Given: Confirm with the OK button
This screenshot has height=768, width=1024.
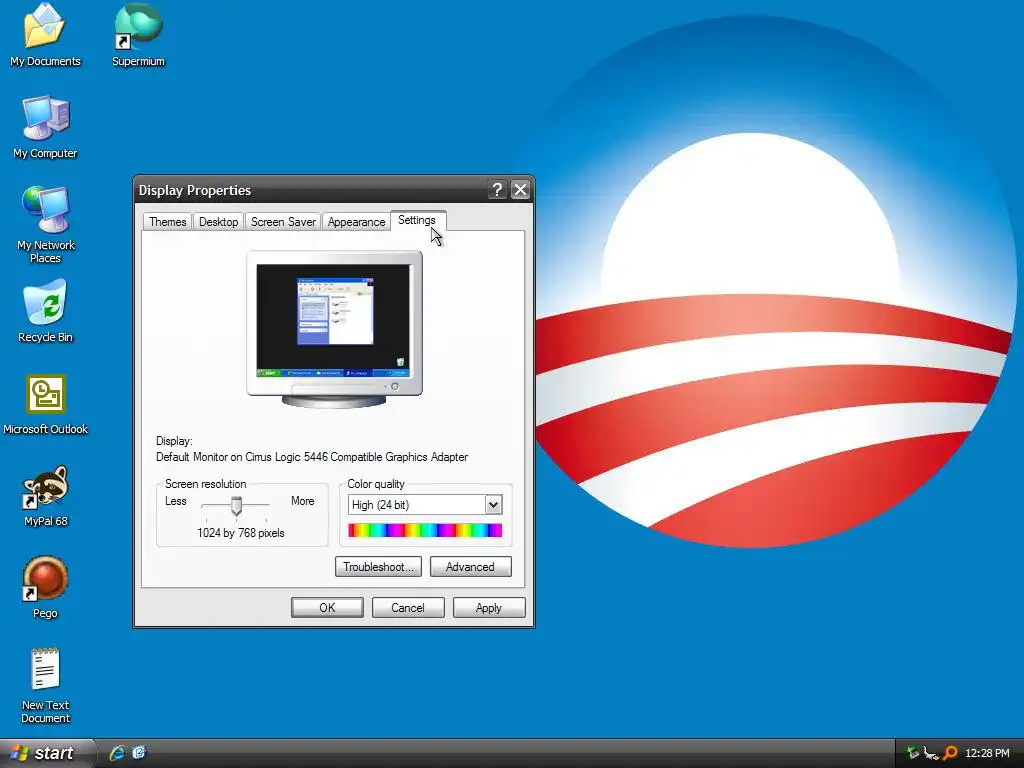Looking at the screenshot, I should pos(327,607).
